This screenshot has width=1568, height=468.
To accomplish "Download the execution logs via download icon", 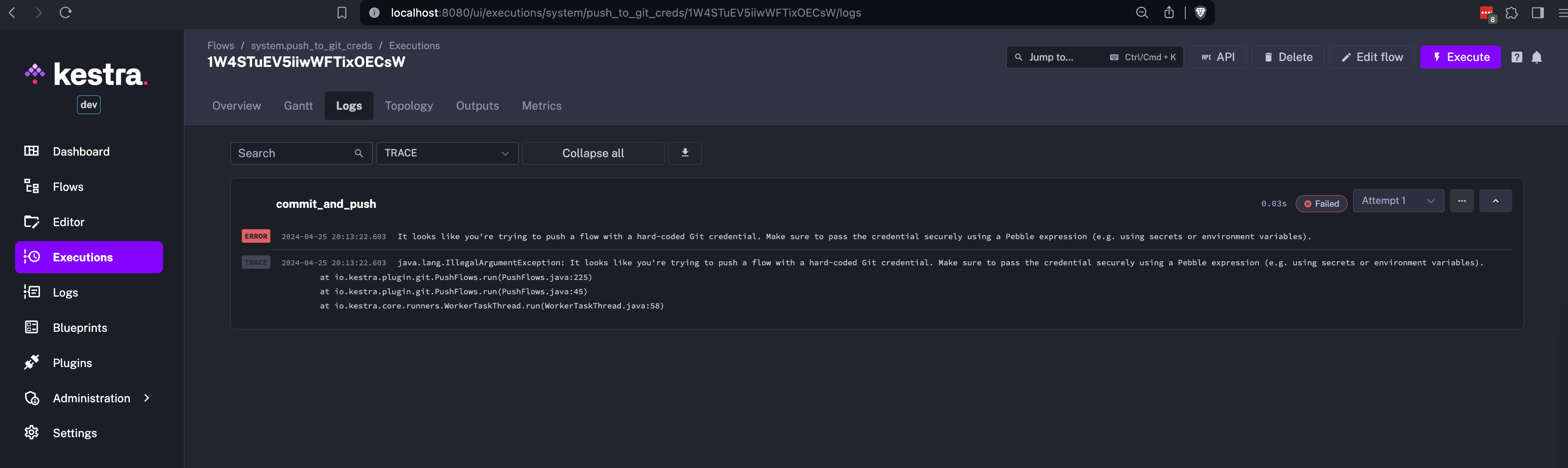I will (685, 153).
